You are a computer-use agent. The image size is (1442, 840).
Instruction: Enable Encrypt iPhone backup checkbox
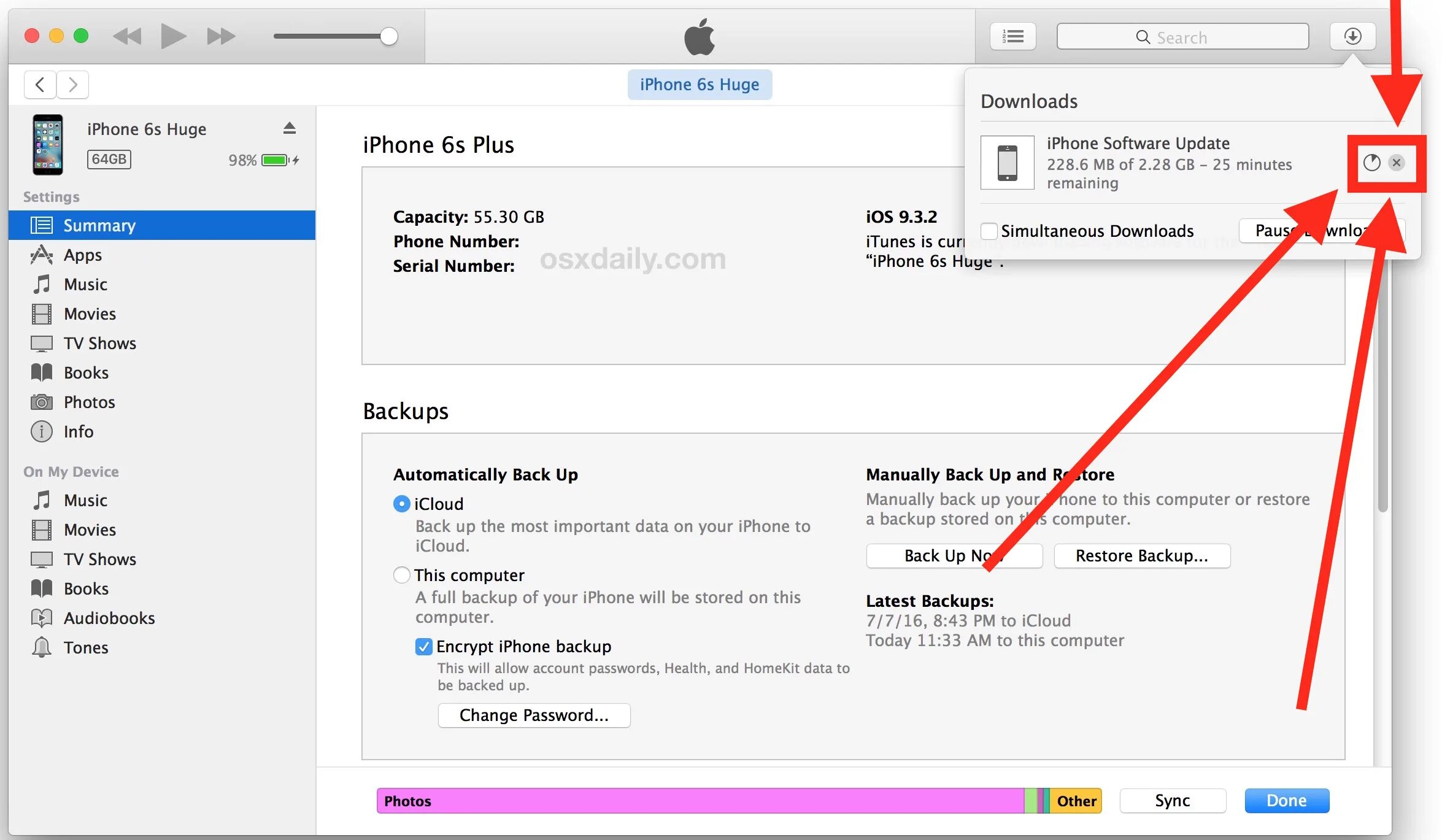coord(421,646)
